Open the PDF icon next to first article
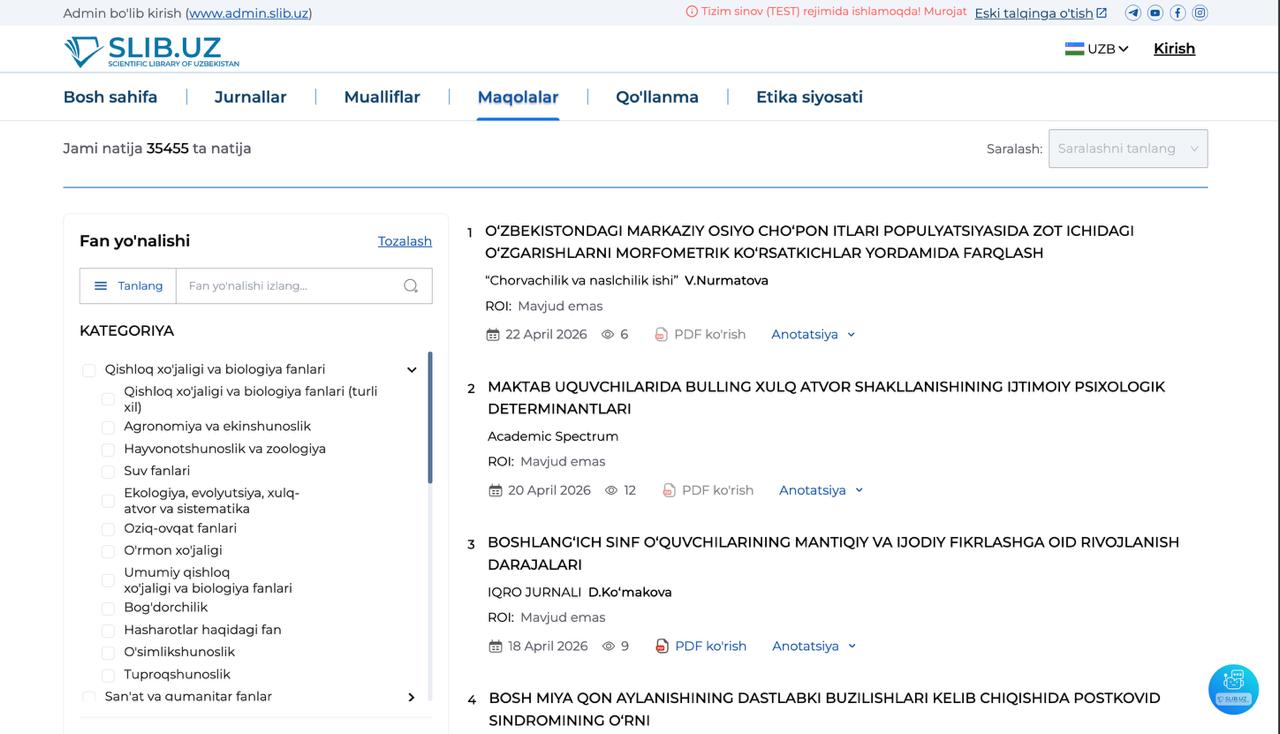 point(661,334)
